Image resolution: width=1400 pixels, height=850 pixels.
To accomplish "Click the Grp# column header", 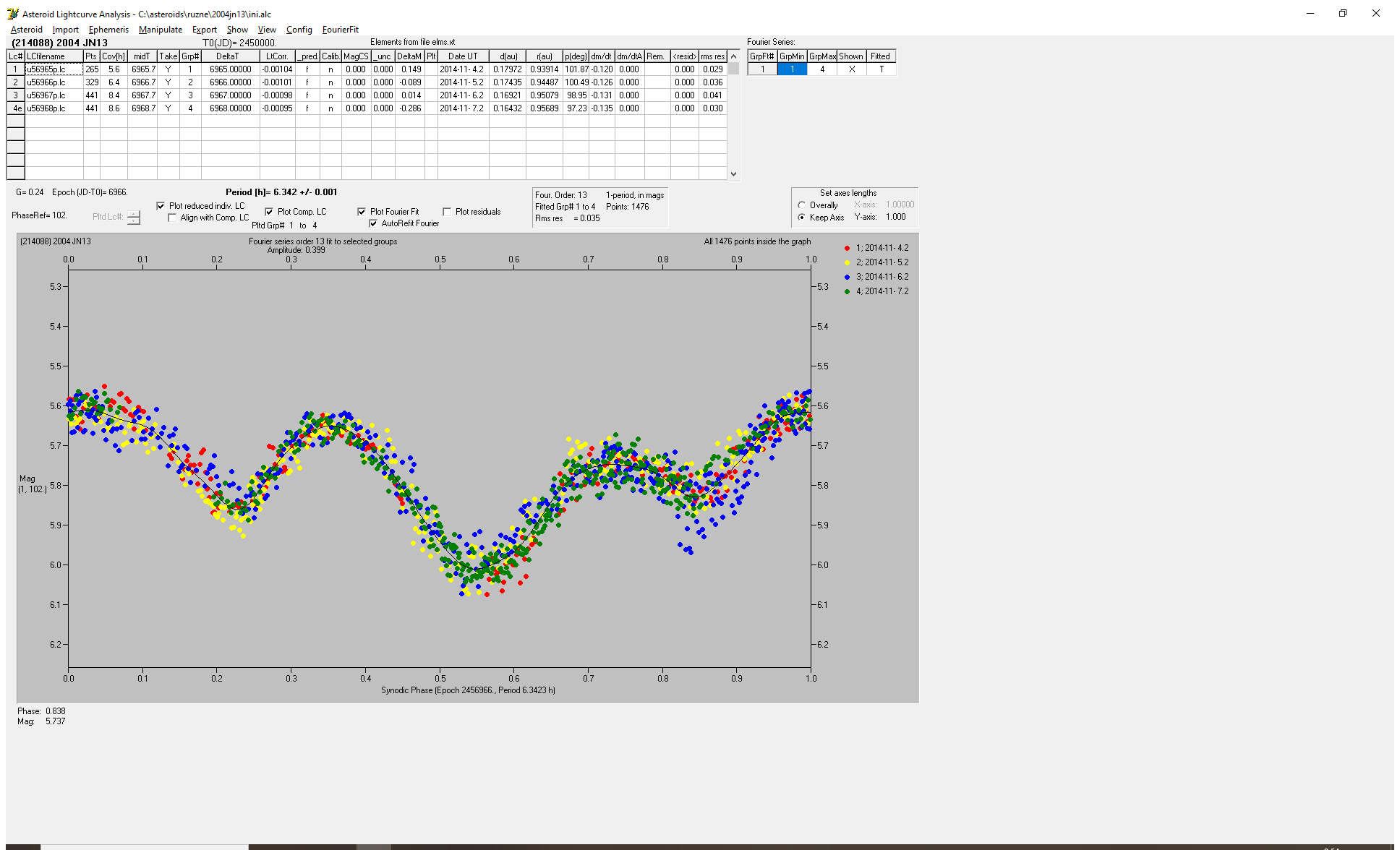I will click(190, 56).
